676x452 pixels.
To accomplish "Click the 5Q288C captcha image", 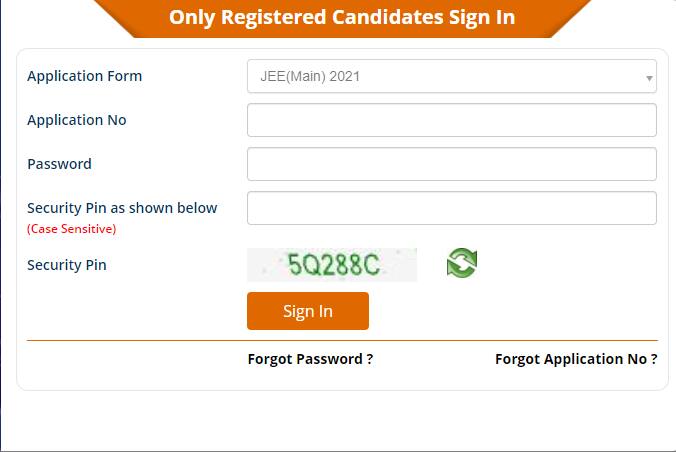I will click(332, 264).
